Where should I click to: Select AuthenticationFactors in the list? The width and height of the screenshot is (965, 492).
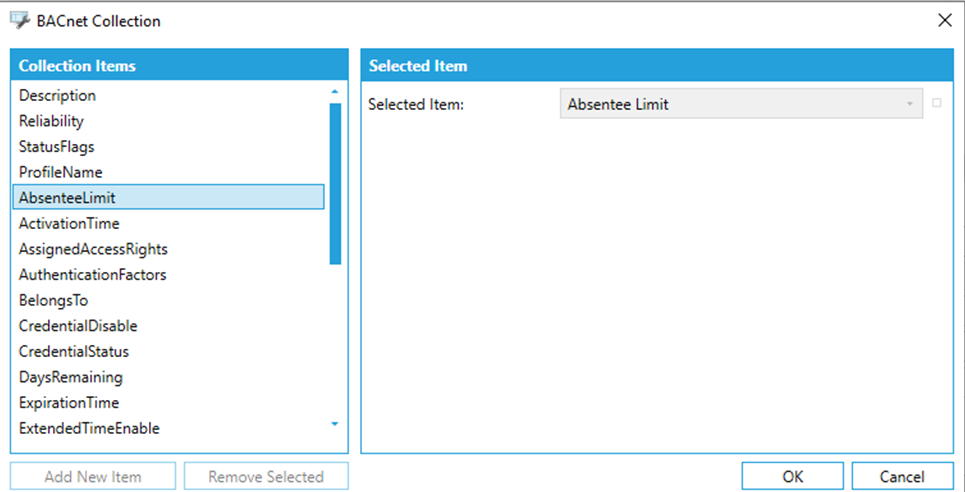93,275
